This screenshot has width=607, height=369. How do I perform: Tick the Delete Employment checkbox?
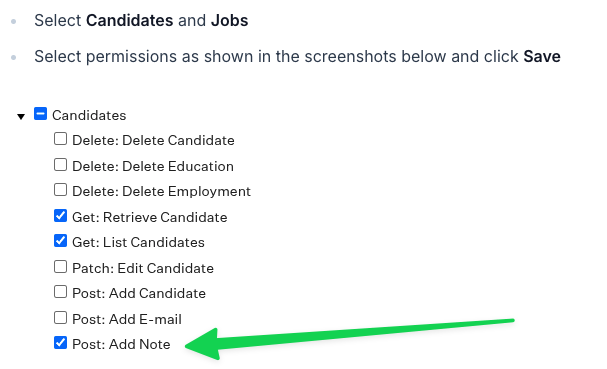[60, 190]
